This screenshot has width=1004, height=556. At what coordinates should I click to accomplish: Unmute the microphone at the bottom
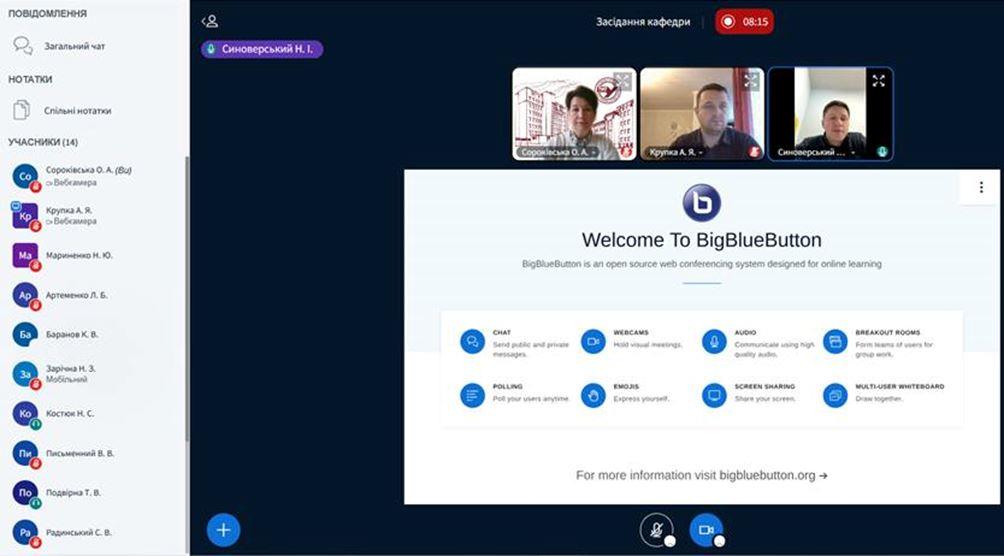[656, 530]
